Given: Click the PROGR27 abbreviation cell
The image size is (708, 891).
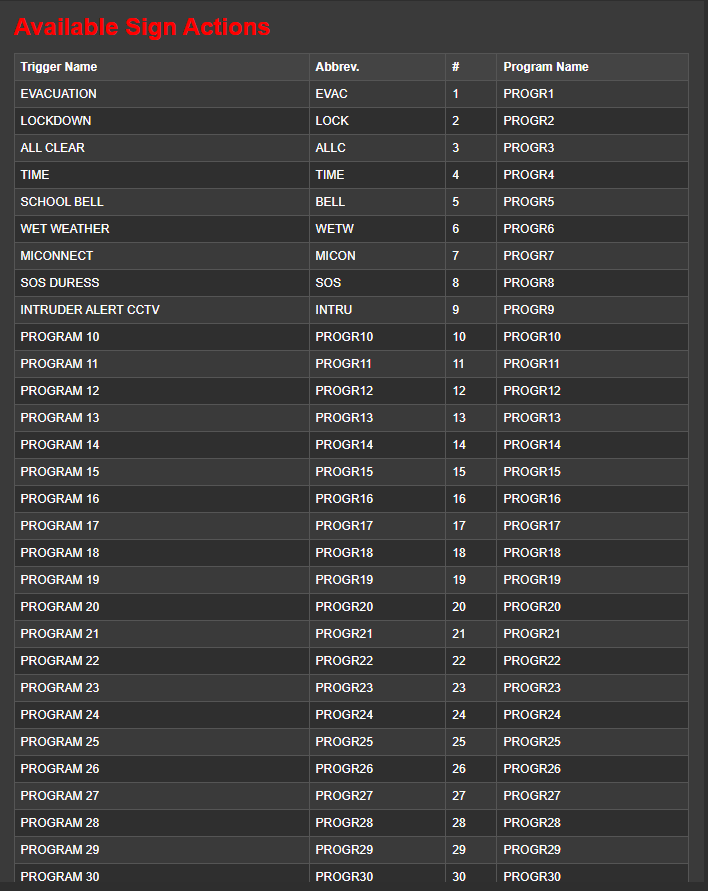Looking at the screenshot, I should (344, 796).
